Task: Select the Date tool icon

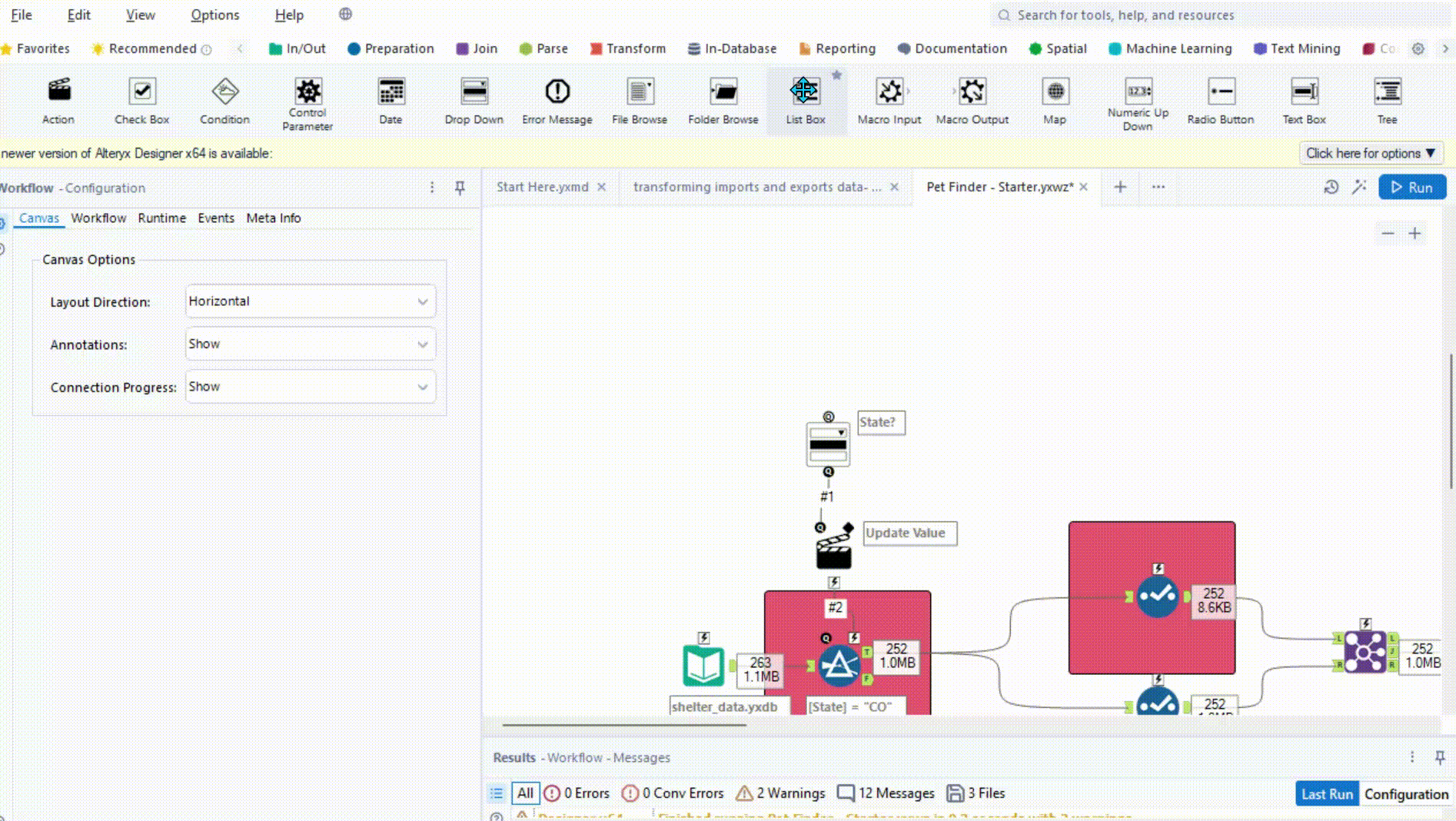Action: coord(391,91)
